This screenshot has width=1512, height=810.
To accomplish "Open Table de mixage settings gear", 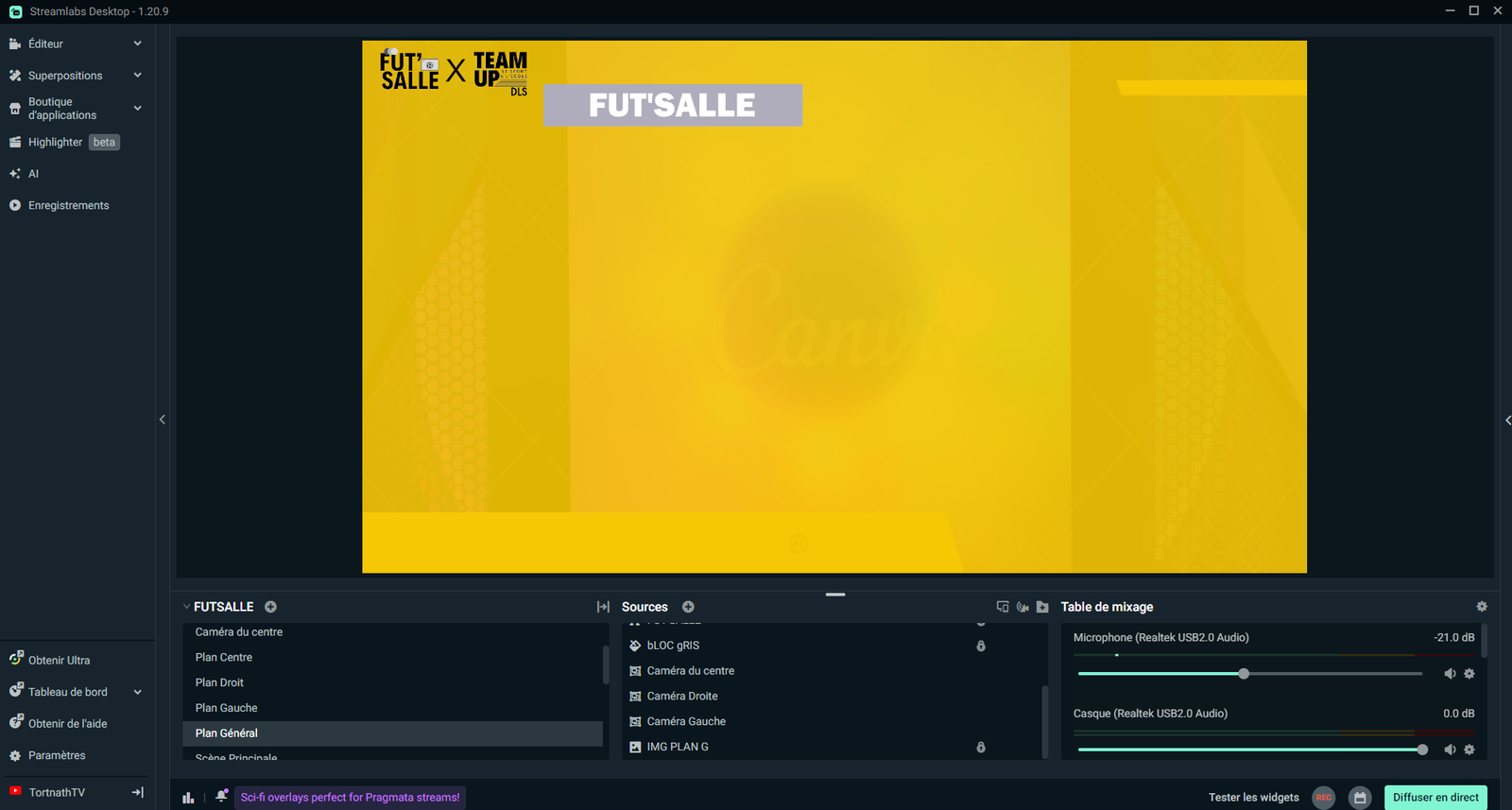I will click(1482, 607).
